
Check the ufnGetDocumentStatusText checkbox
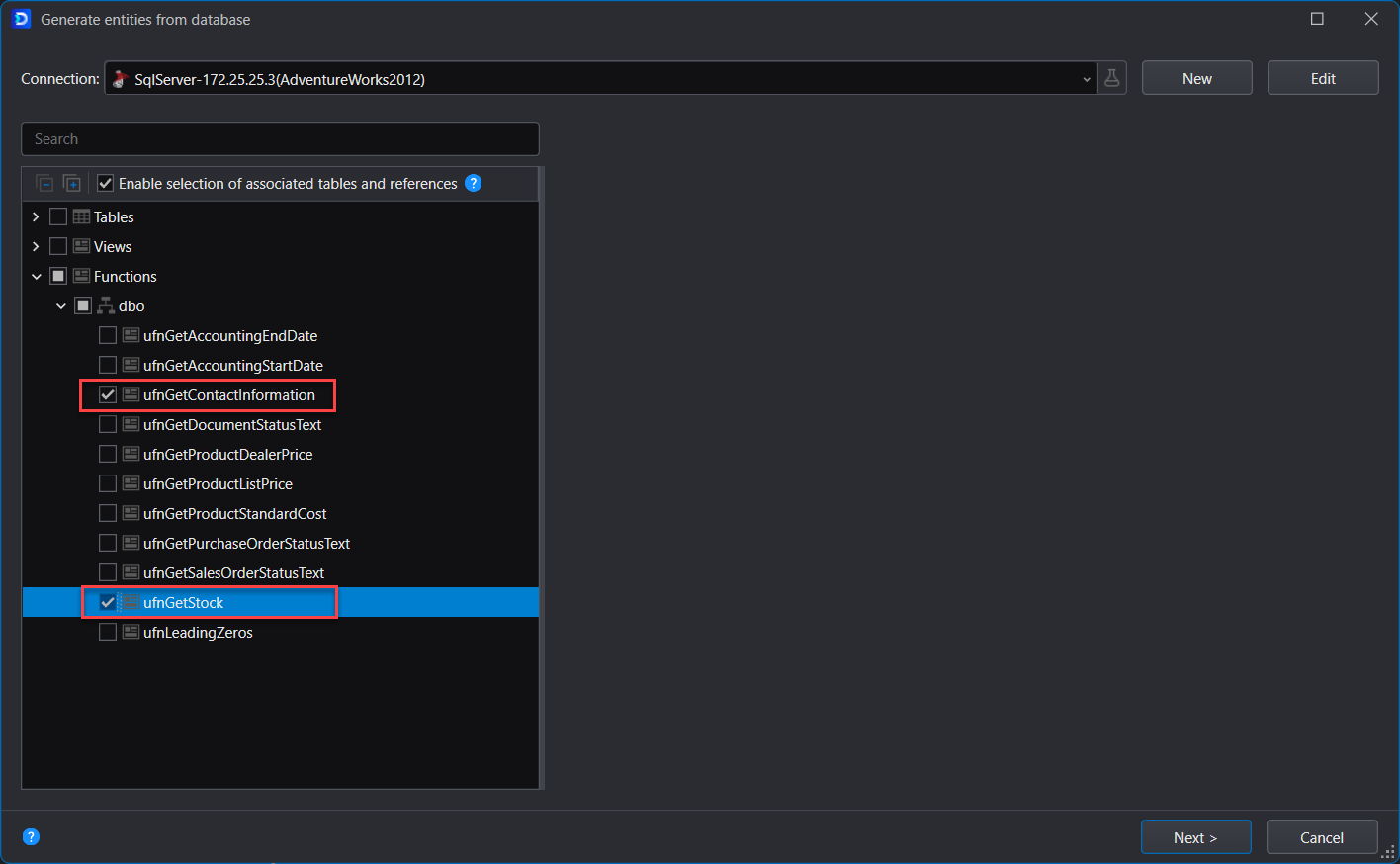pyautogui.click(x=107, y=424)
